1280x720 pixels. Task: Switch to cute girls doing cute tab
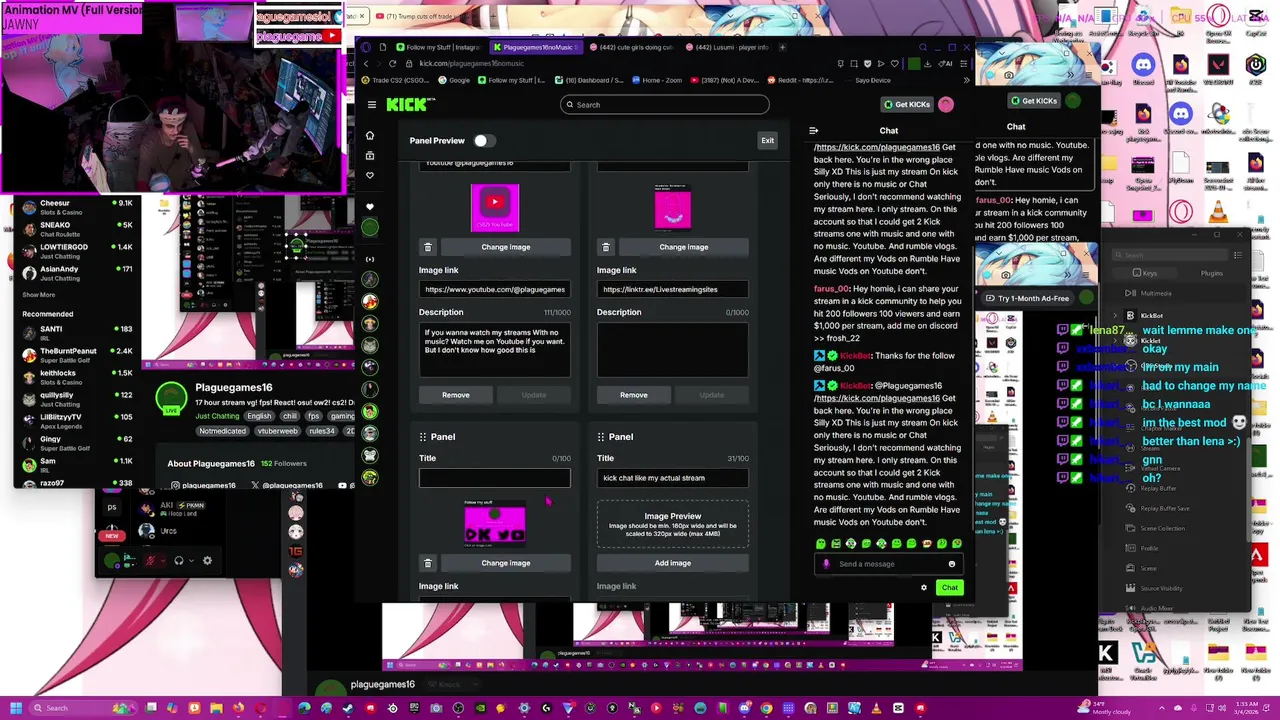[x=632, y=47]
